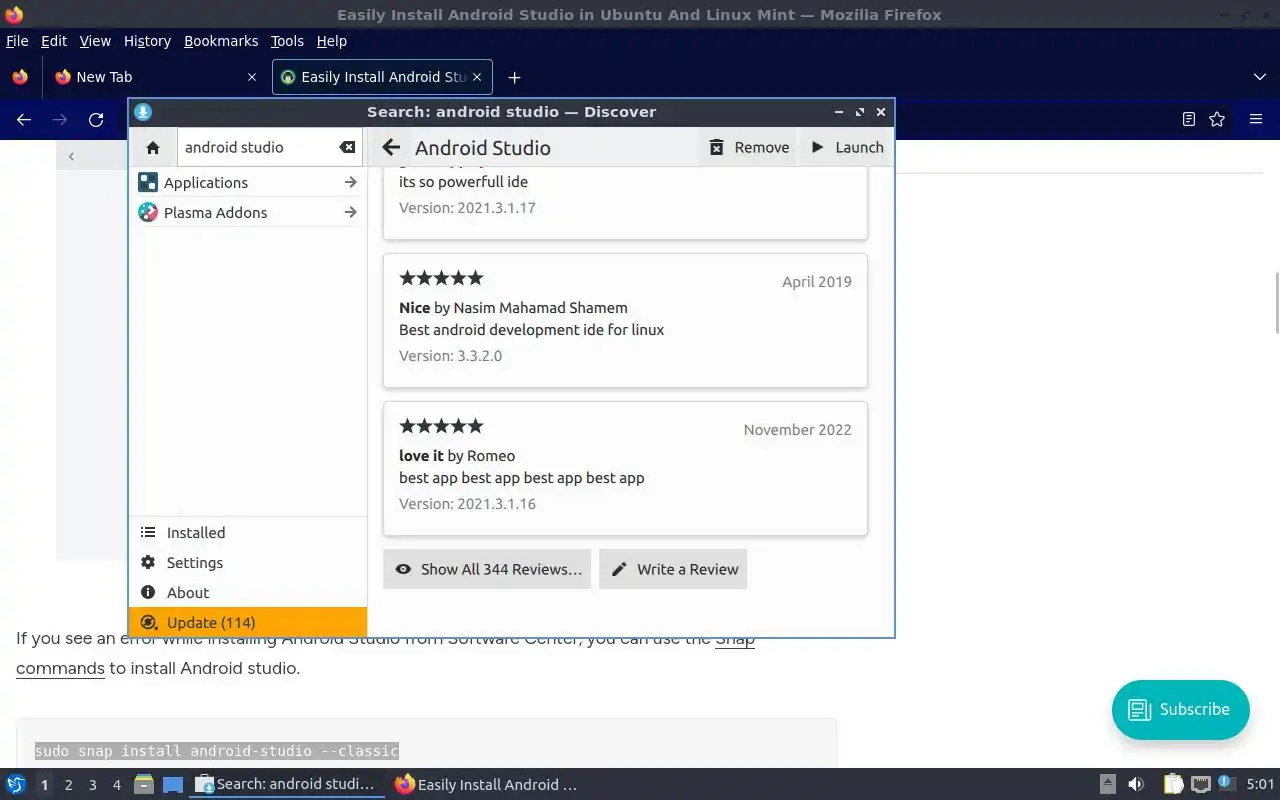Click star rating of Nasim's review

[441, 278]
